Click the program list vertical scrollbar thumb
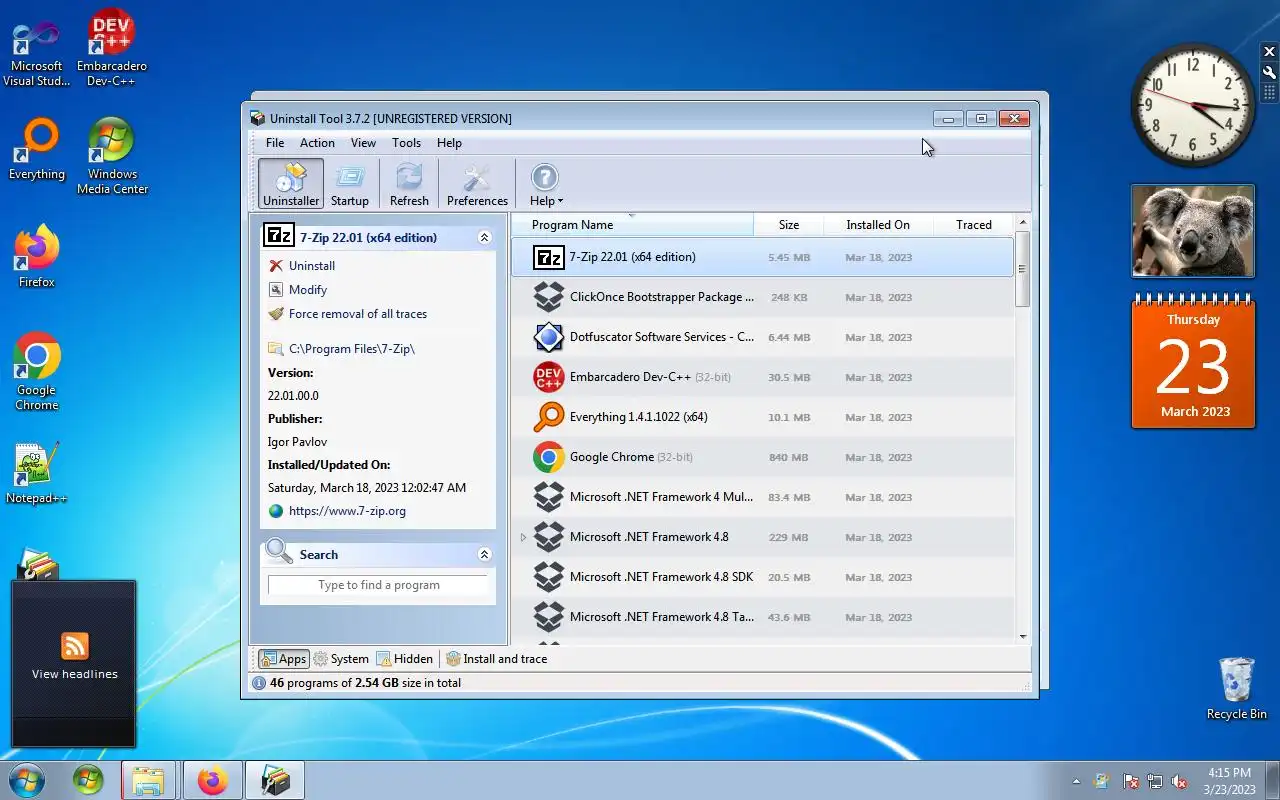The height and width of the screenshot is (800, 1280). [1022, 269]
